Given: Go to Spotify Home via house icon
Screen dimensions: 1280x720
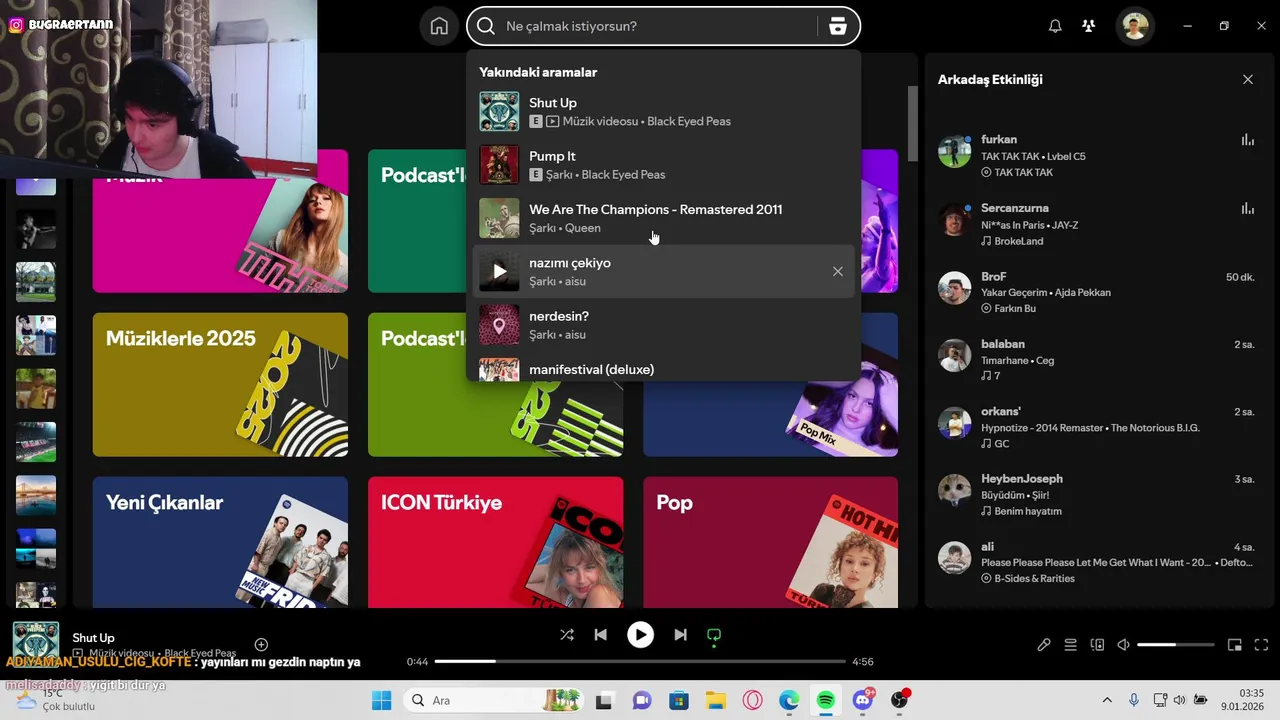Looking at the screenshot, I should (439, 26).
